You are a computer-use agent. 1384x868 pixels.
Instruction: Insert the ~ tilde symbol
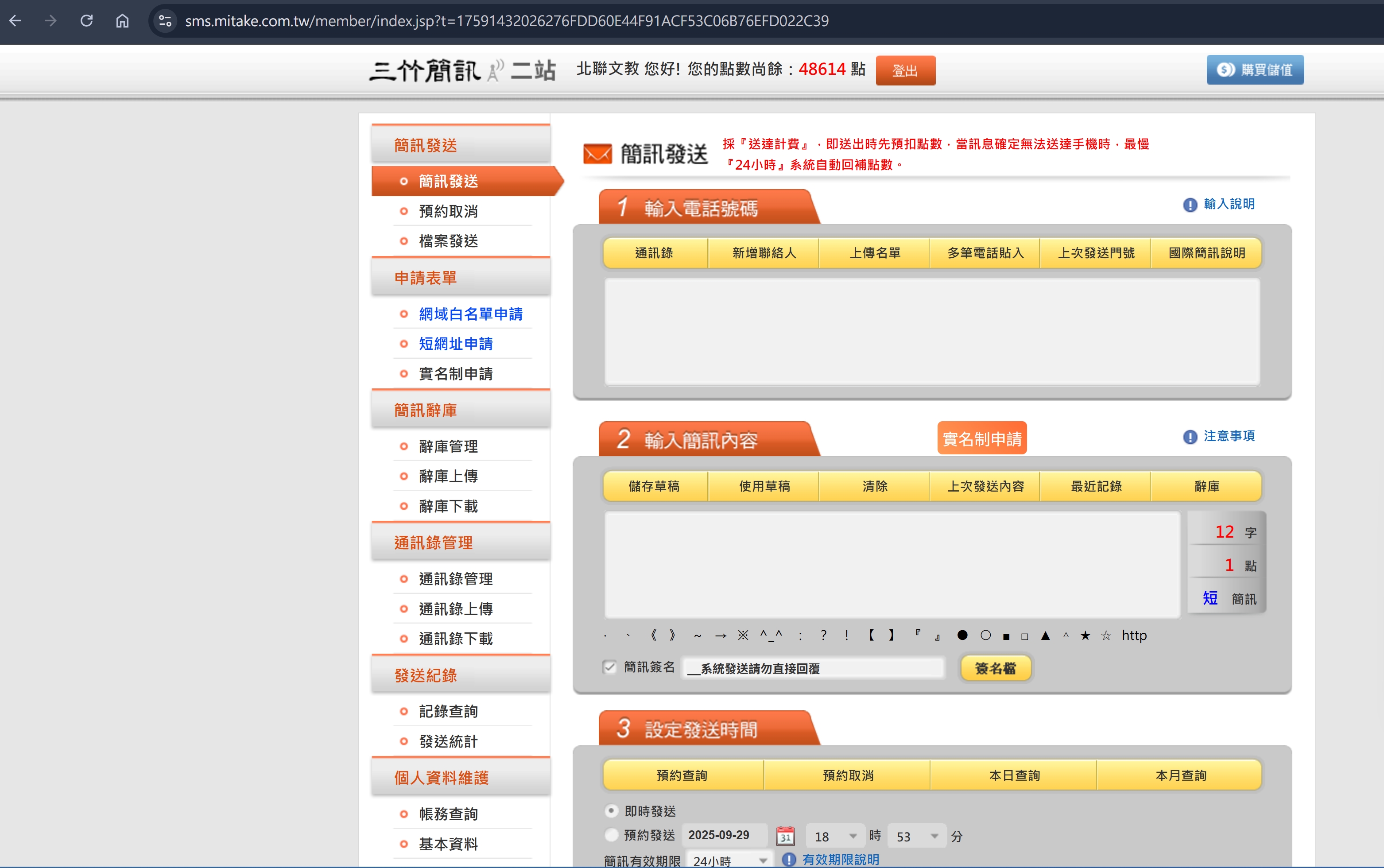(698, 635)
